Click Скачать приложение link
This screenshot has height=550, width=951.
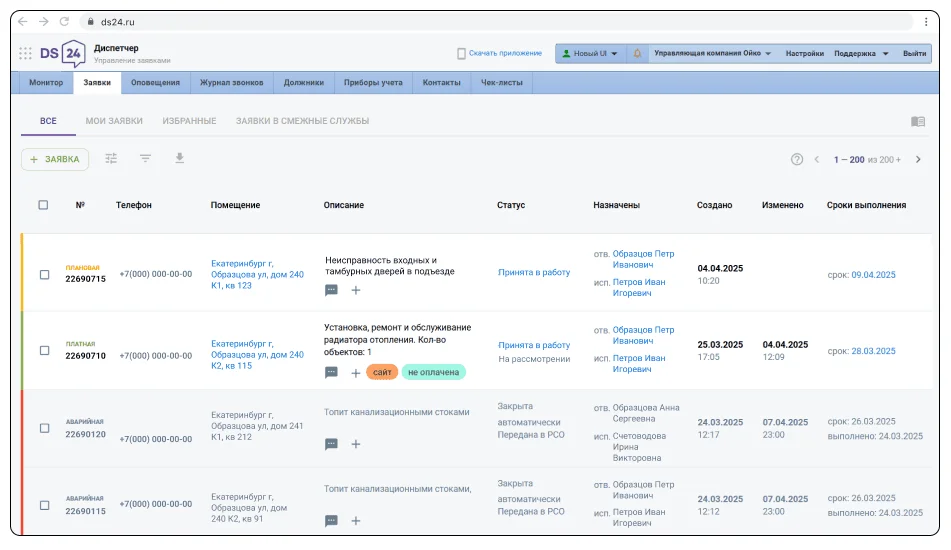coord(505,53)
